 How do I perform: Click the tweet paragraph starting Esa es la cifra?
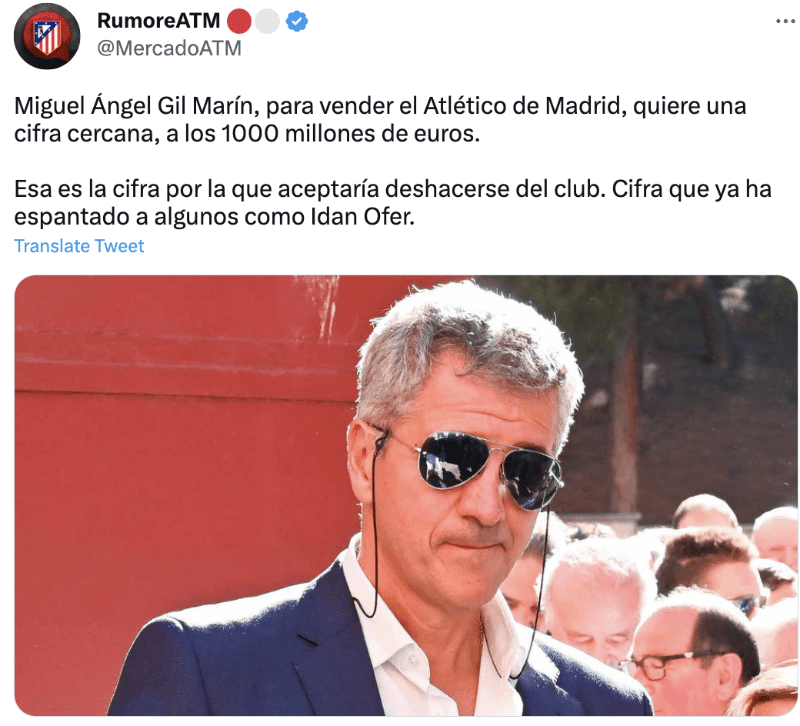393,203
